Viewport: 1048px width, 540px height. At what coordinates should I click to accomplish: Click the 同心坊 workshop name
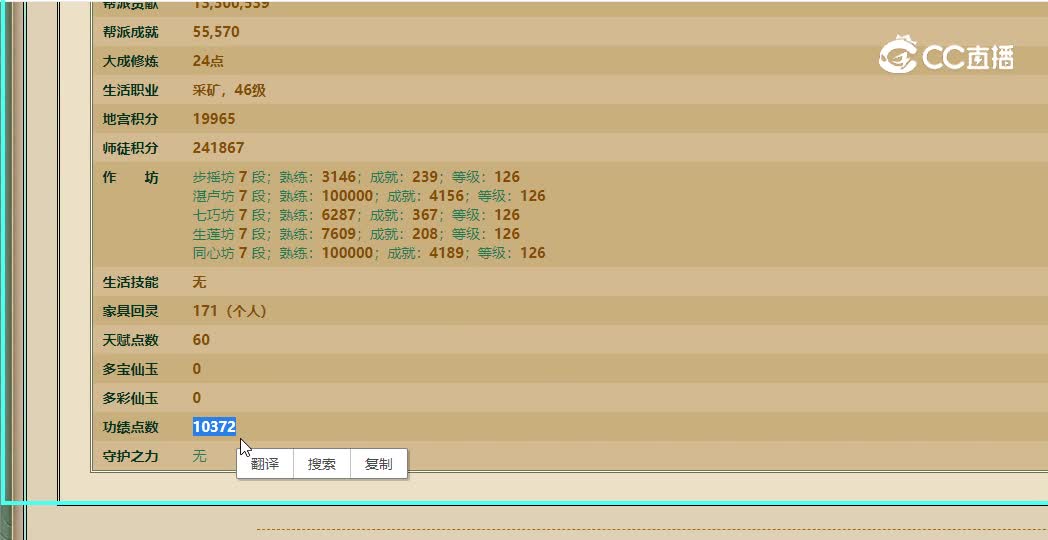click(x=213, y=253)
